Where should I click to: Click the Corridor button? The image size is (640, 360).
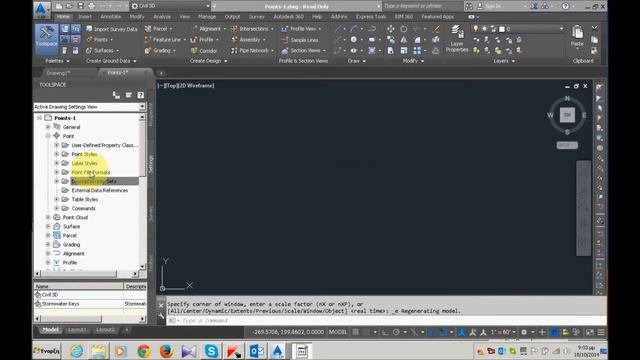tap(204, 51)
